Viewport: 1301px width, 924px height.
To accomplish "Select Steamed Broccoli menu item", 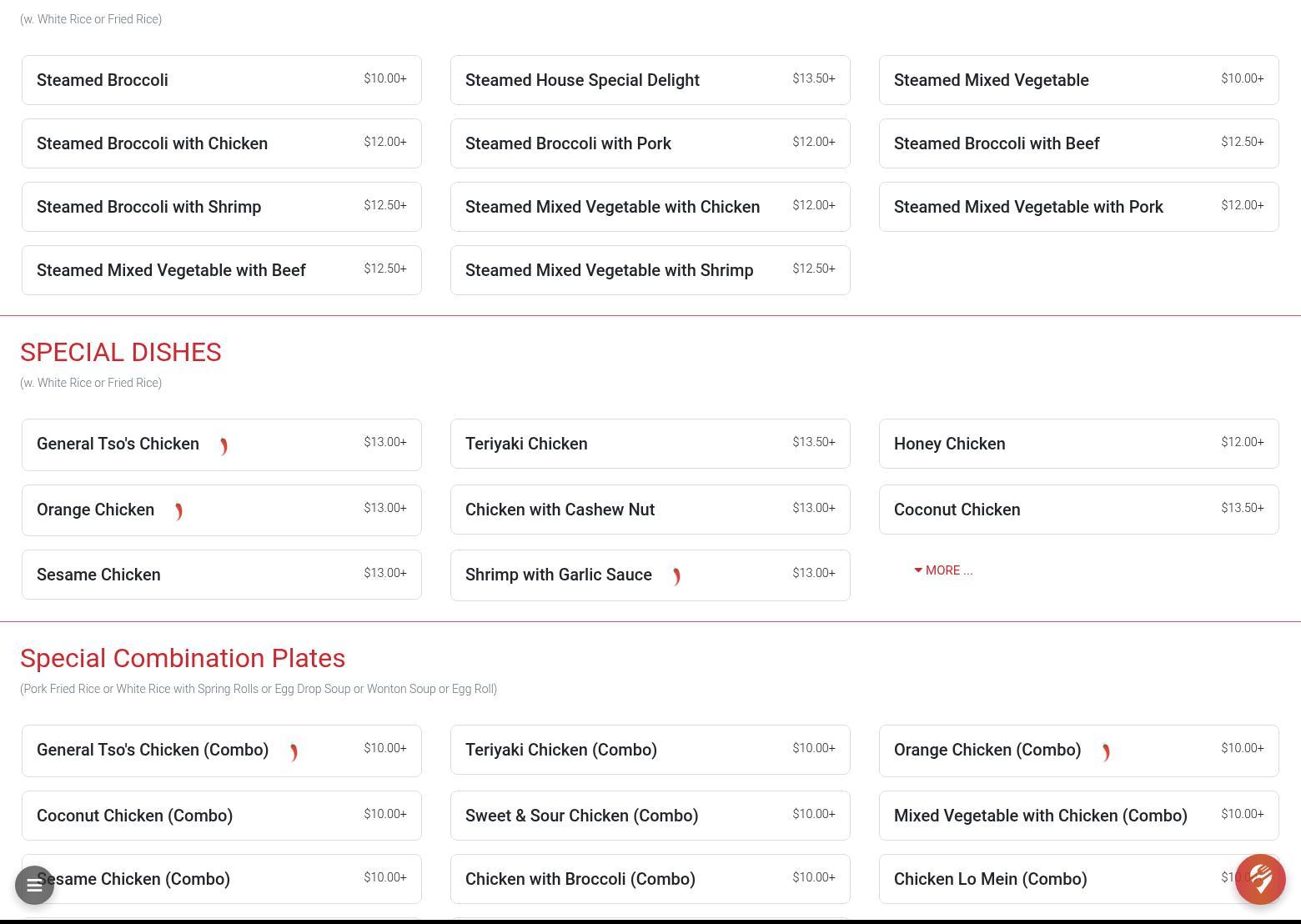I will [221, 80].
